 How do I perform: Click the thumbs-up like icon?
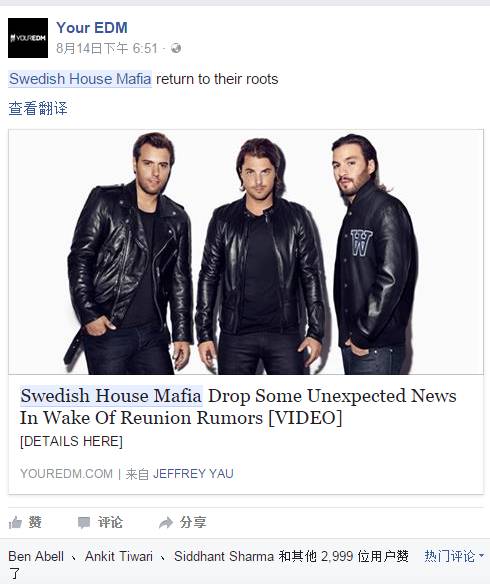(x=15, y=523)
